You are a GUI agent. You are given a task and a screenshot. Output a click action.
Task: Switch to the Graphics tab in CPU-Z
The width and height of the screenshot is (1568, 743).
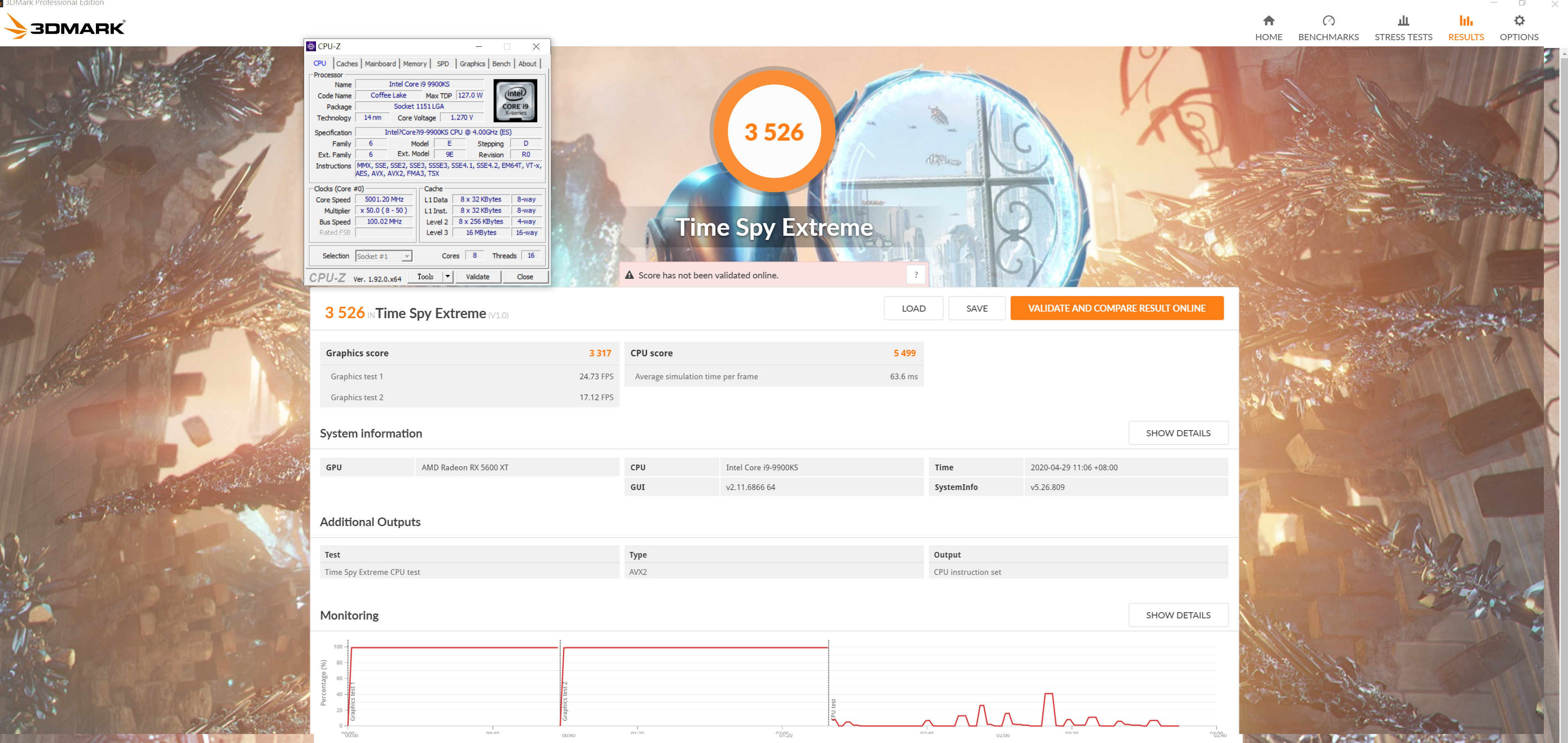point(473,64)
